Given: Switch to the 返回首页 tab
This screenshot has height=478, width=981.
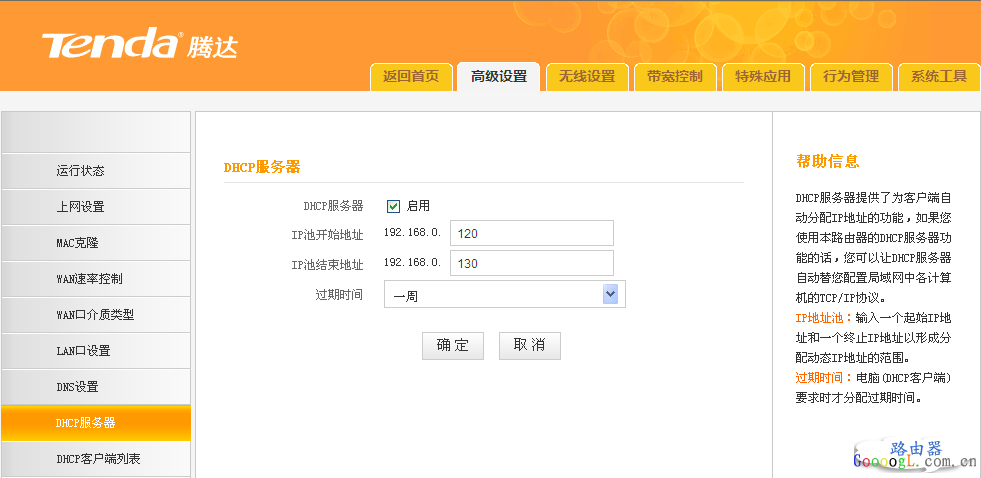Looking at the screenshot, I should click(411, 77).
